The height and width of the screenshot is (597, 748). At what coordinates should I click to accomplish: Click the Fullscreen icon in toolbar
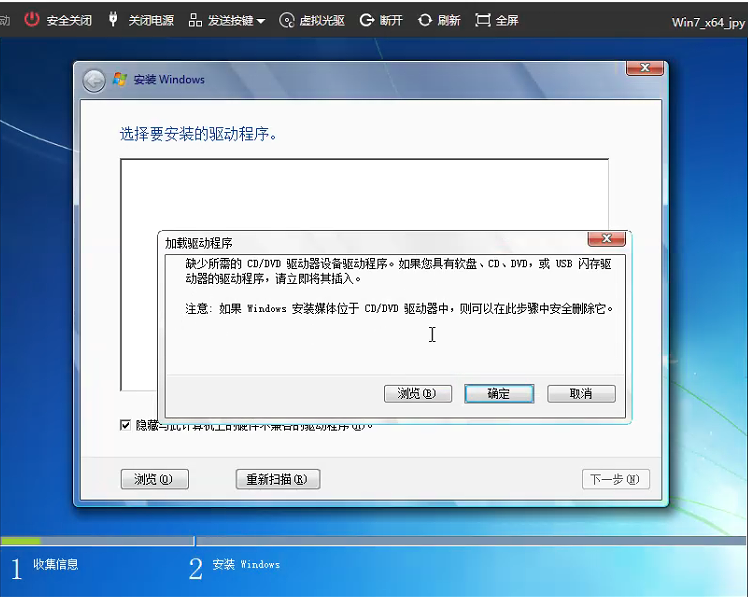tap(483, 20)
